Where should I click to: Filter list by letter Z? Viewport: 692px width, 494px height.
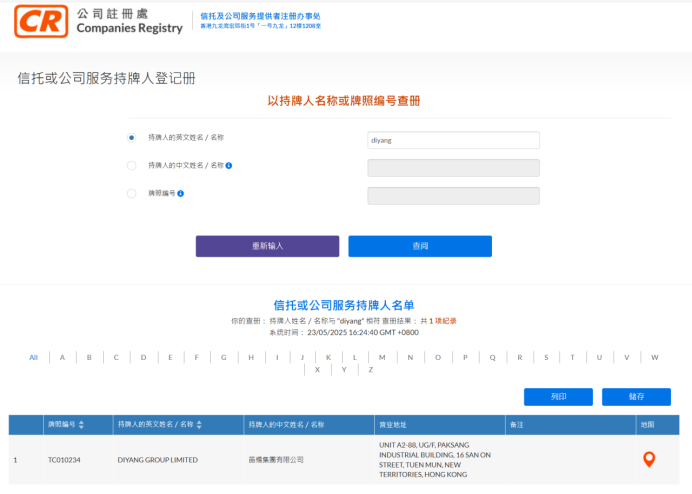pyautogui.click(x=370, y=369)
